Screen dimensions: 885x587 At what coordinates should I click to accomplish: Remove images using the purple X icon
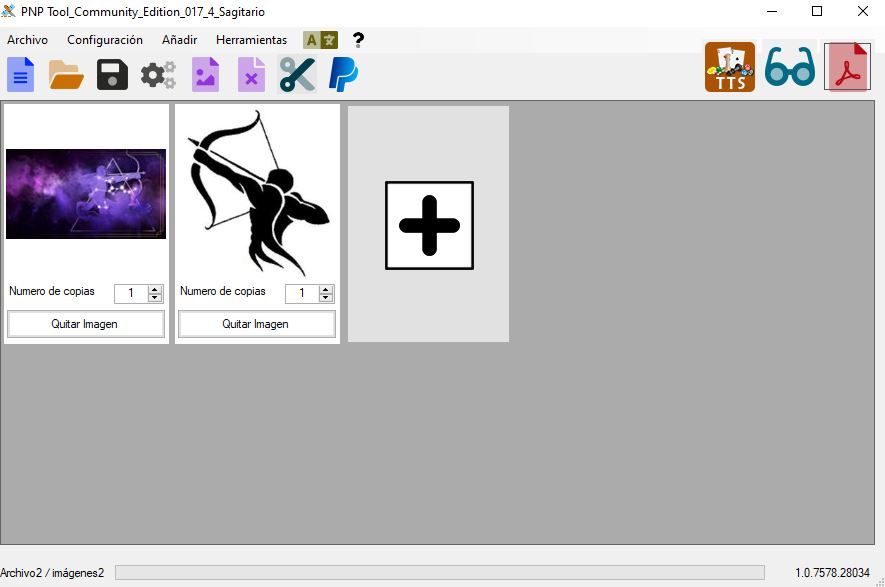coord(250,74)
